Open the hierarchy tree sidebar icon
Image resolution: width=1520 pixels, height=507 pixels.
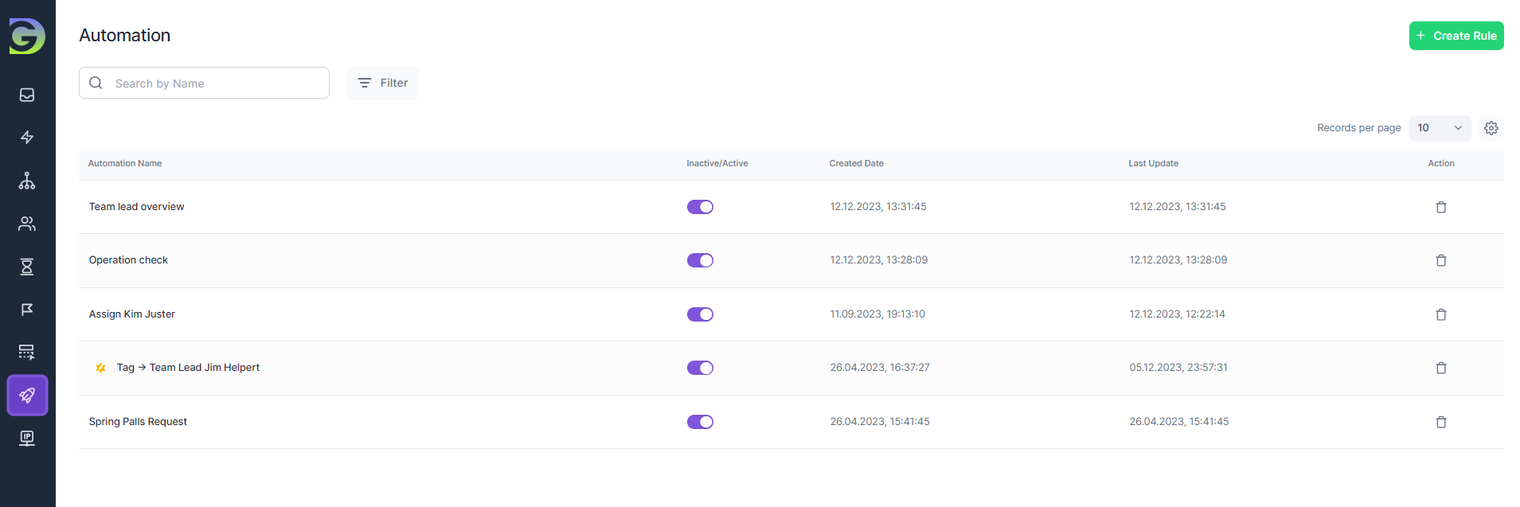[x=27, y=181]
